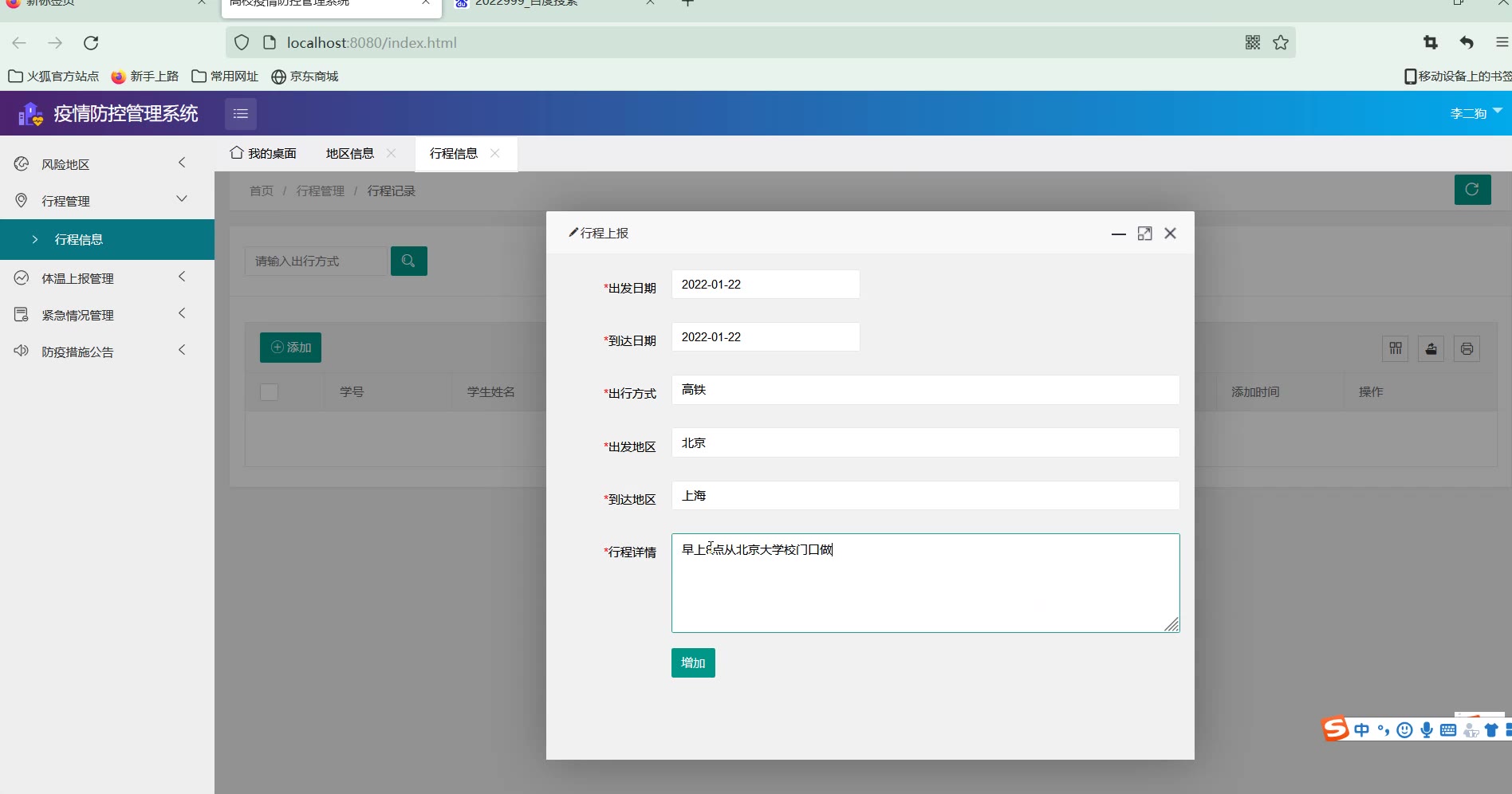Toggle Chinese input mode in Sogou bar
The height and width of the screenshot is (794, 1512).
pyautogui.click(x=1361, y=730)
